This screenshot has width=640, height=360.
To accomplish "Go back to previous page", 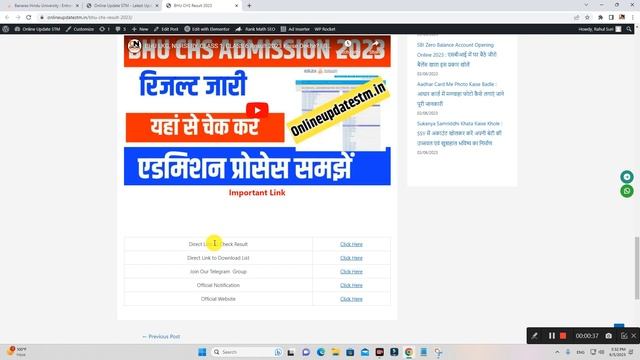I will point(7,18).
